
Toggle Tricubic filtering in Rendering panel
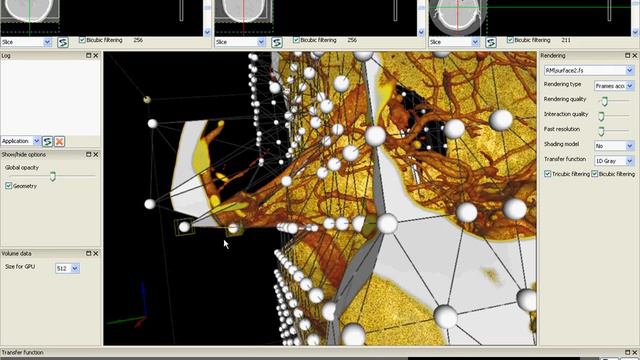click(x=548, y=174)
